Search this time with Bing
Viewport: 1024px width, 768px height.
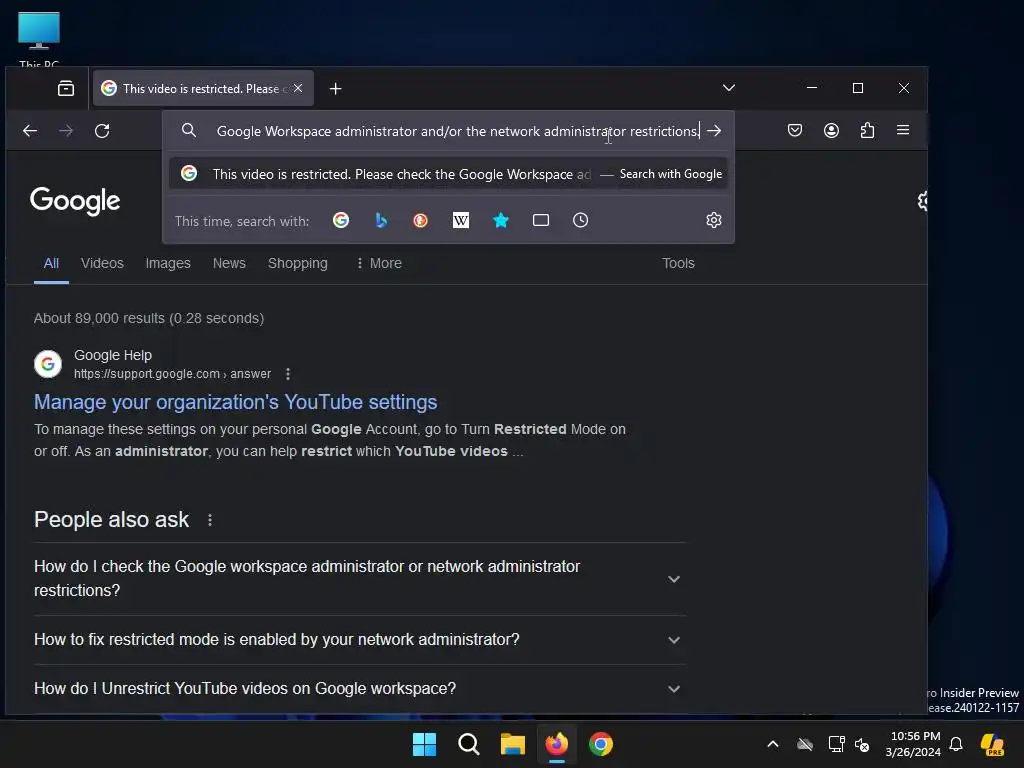(381, 220)
